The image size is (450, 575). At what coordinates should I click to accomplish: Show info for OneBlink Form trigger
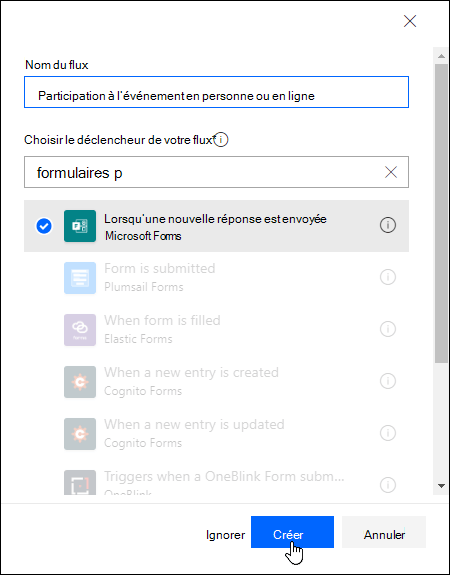388,485
